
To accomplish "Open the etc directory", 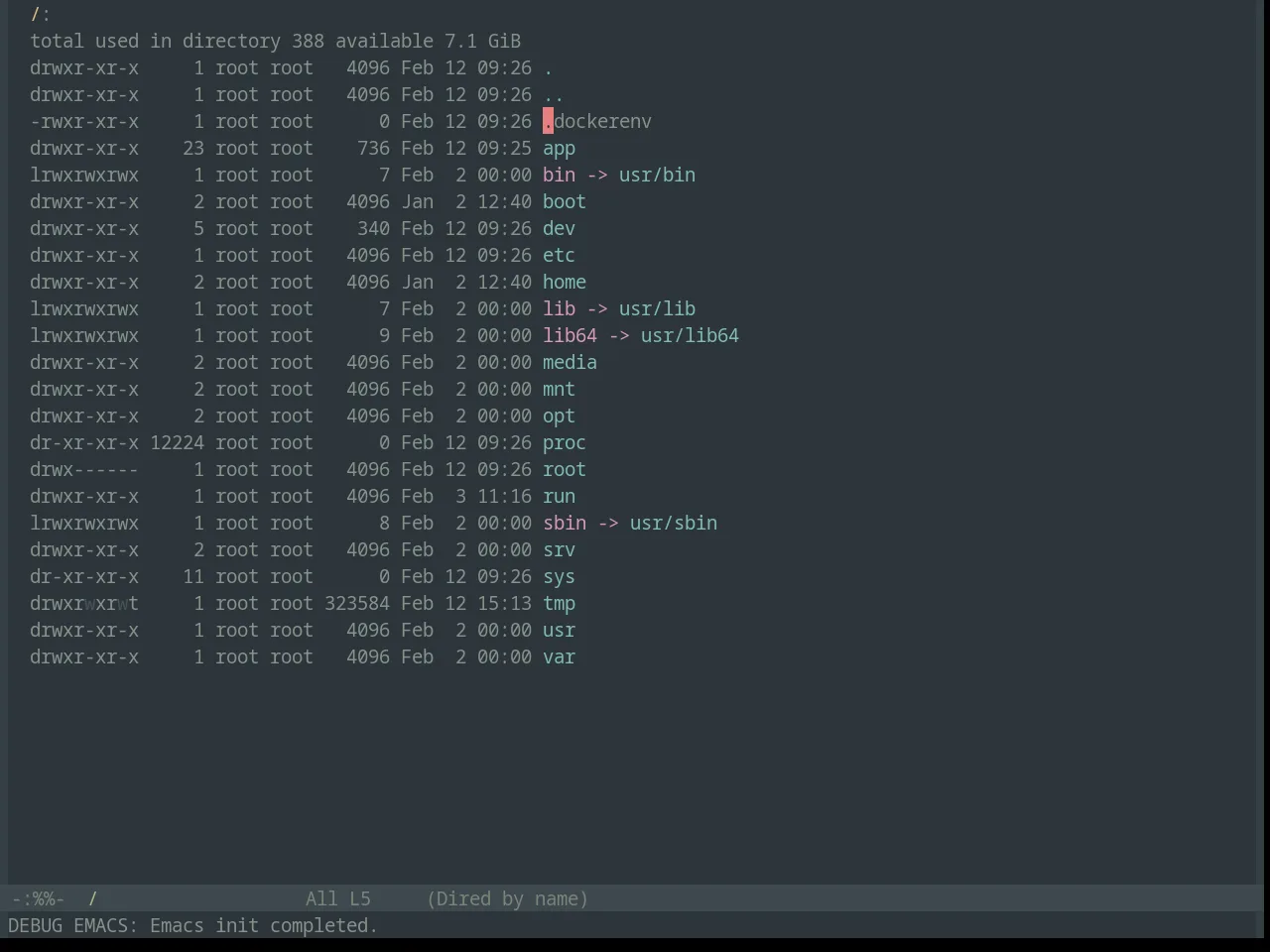I will [x=559, y=256].
